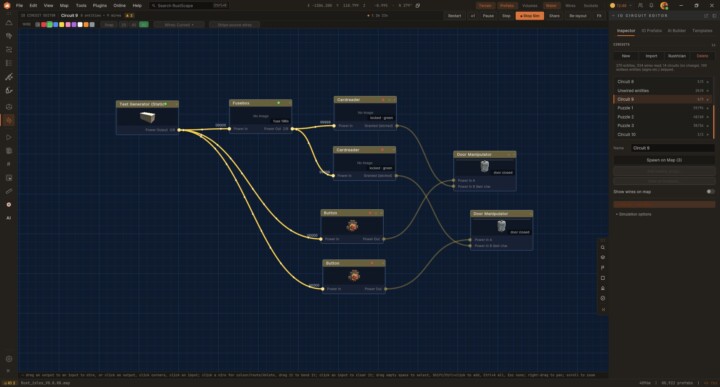Click the Re-layout button

[x=578, y=16]
